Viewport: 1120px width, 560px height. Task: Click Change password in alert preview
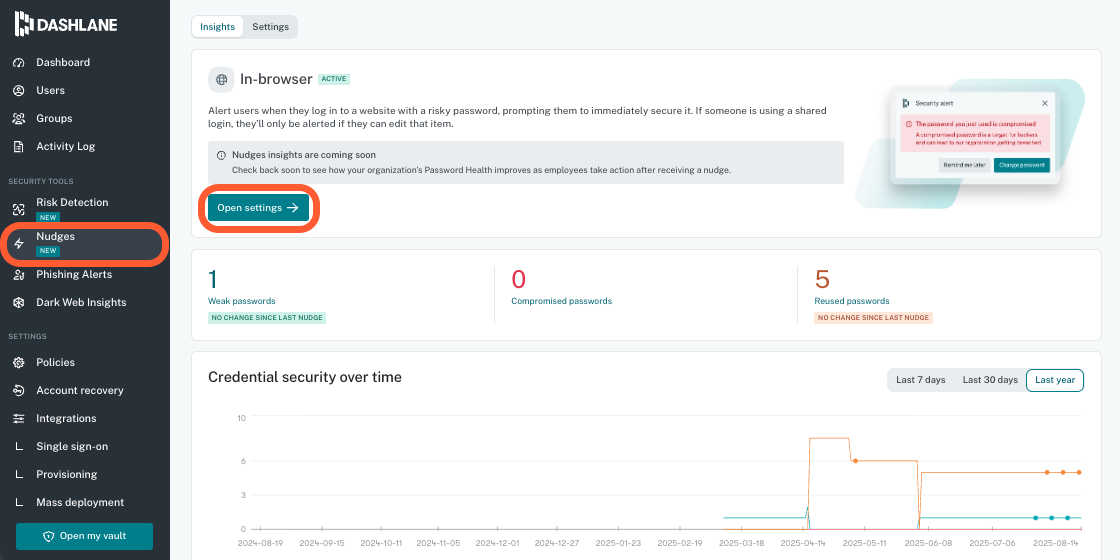tap(1022, 165)
